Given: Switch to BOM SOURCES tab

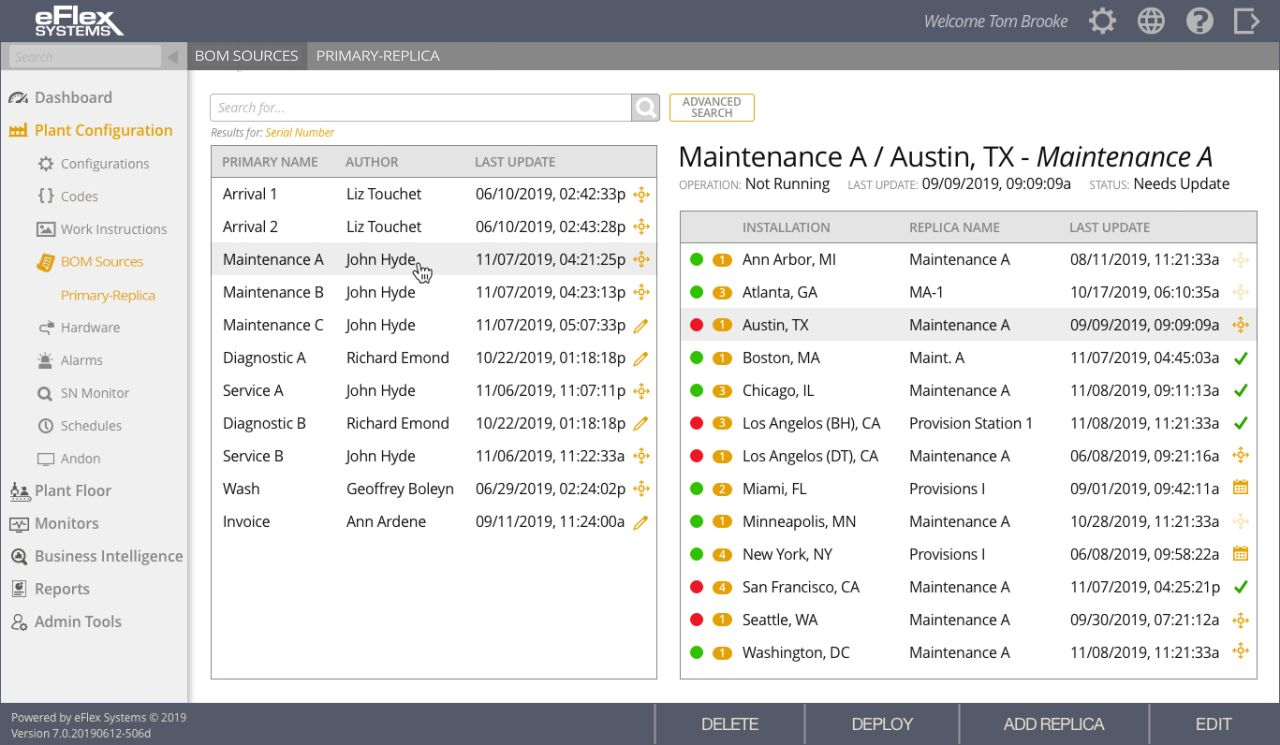Looking at the screenshot, I should click(x=246, y=56).
